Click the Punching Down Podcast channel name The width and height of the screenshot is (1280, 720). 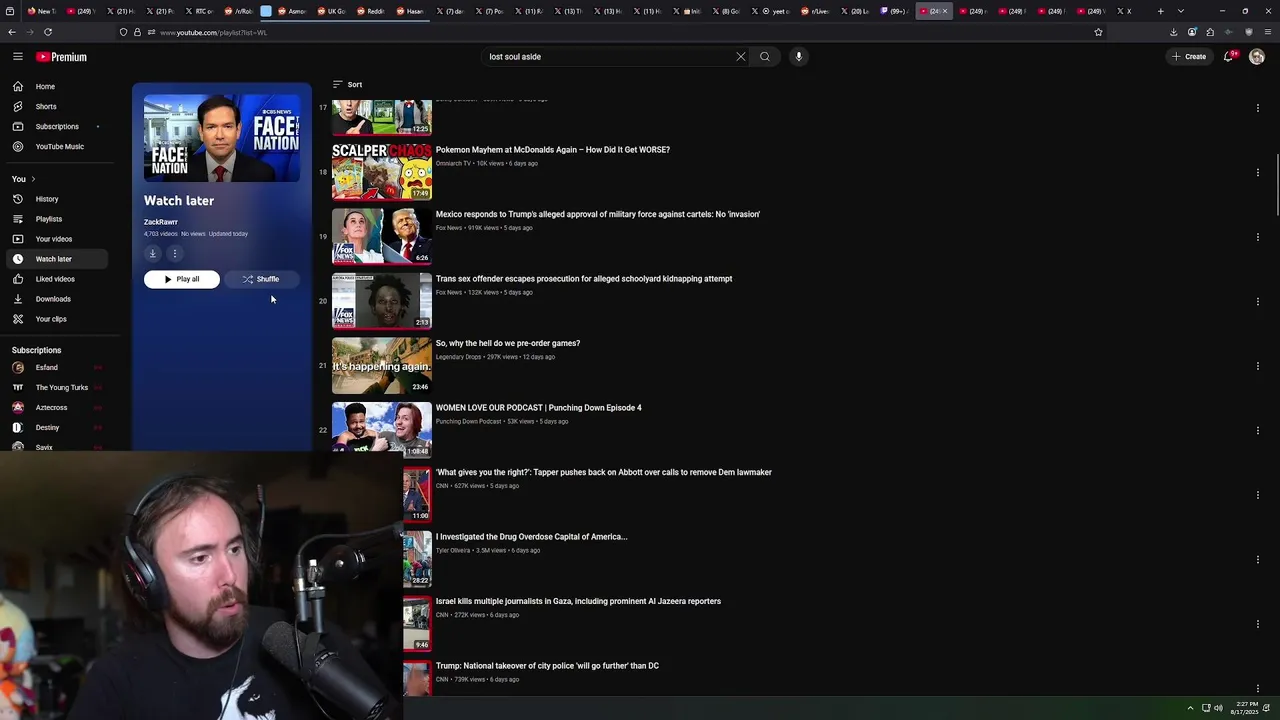pos(469,421)
